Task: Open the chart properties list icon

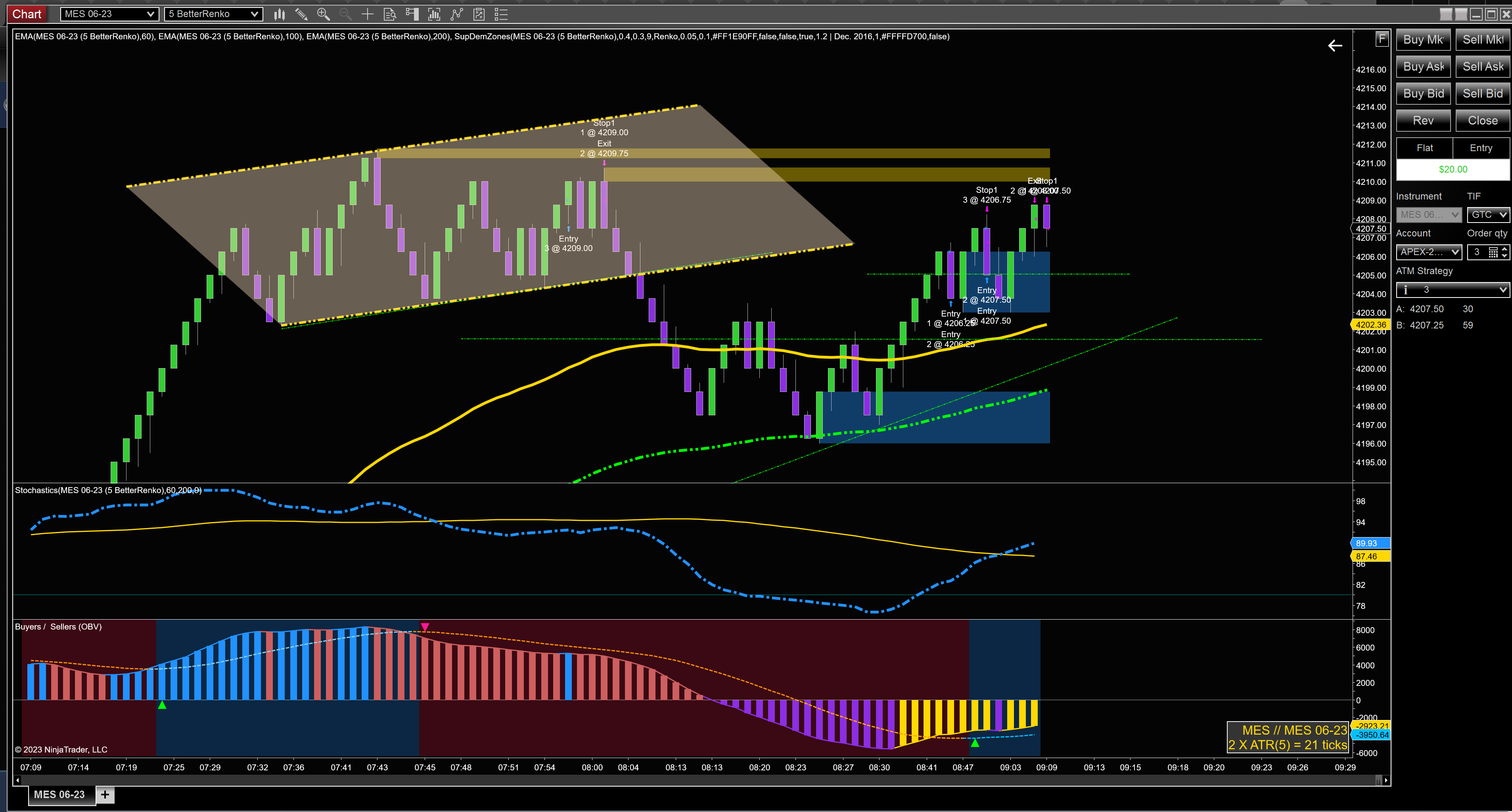Action: coord(501,14)
